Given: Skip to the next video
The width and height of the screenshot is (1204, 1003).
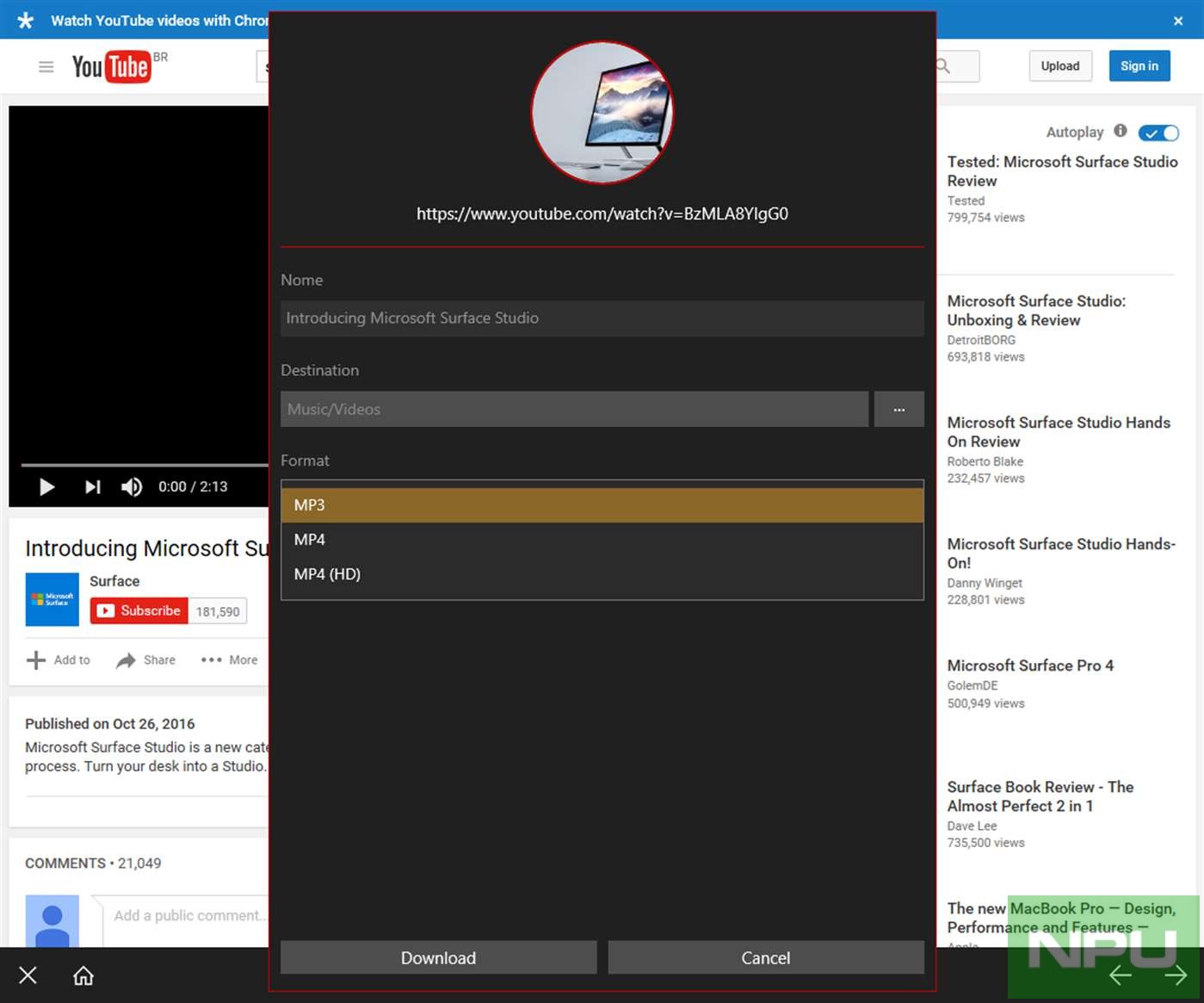Looking at the screenshot, I should [93, 487].
